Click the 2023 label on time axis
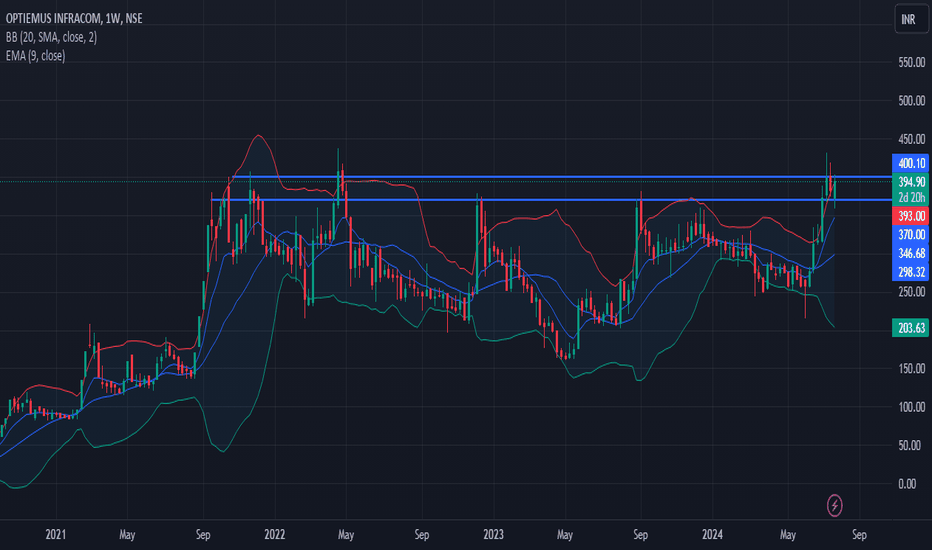Screen dimensions: 932x550 [x=493, y=534]
